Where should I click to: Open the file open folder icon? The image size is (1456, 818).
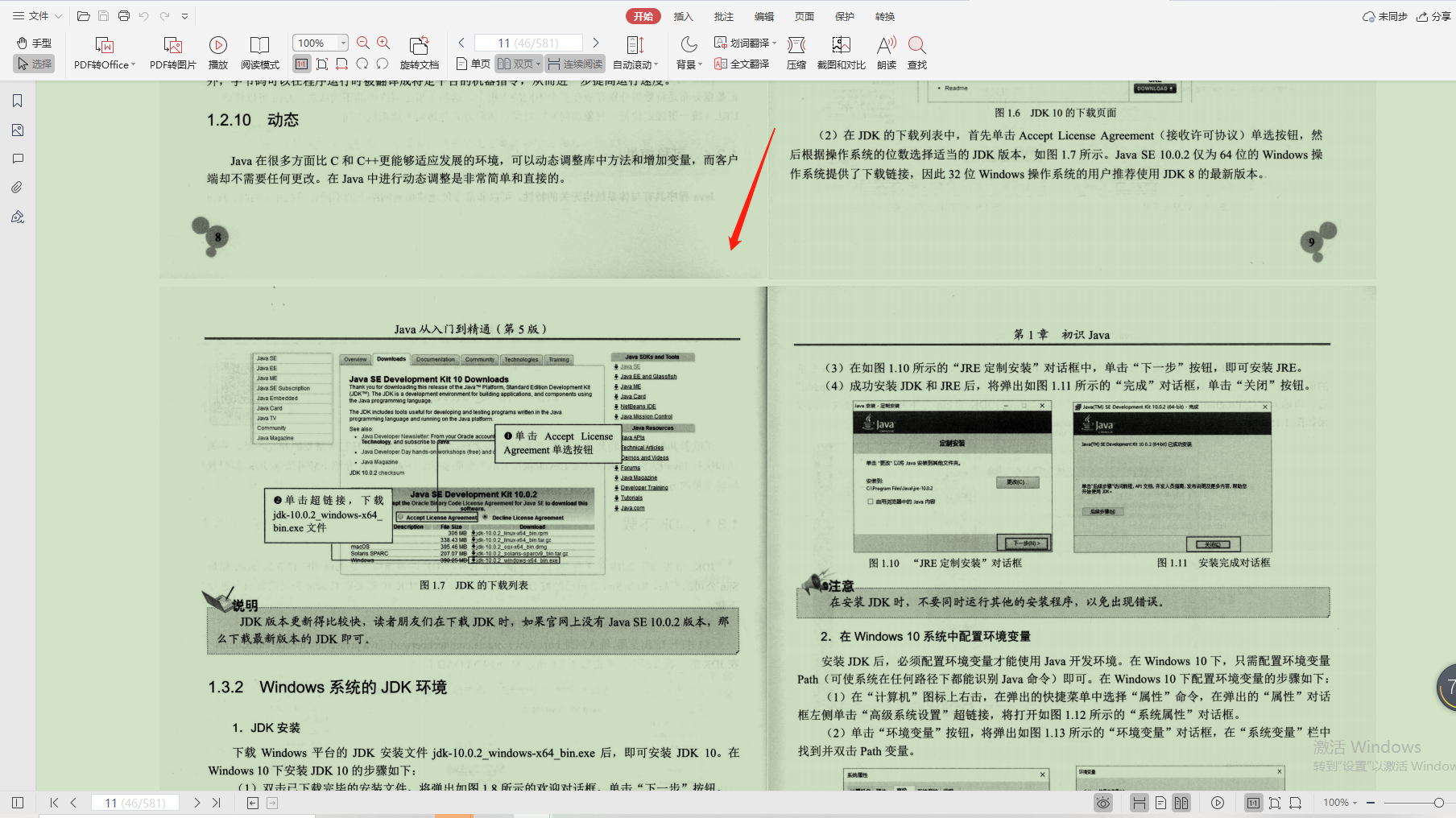[83, 16]
